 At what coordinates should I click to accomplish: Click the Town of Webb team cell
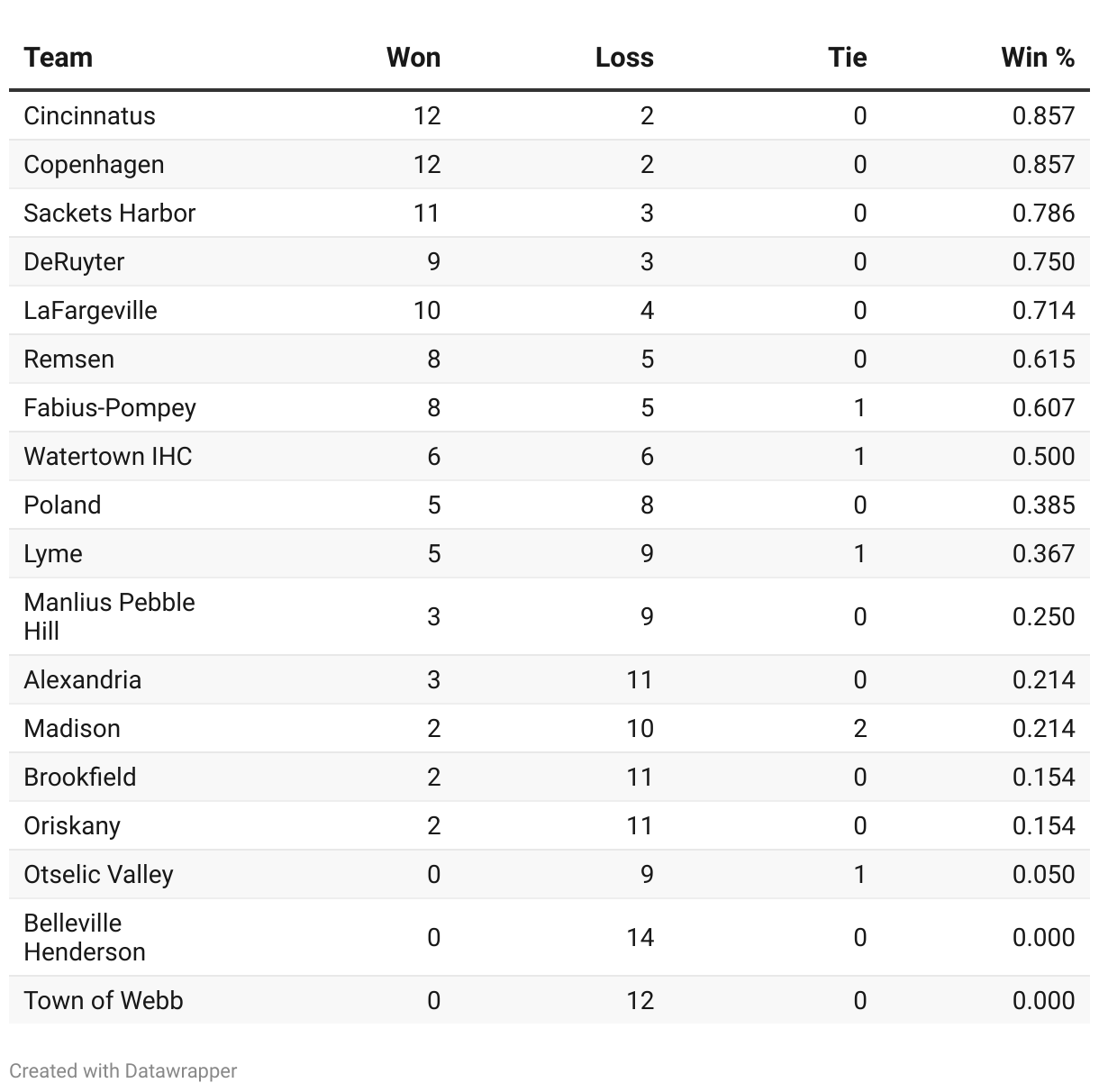(x=103, y=1001)
